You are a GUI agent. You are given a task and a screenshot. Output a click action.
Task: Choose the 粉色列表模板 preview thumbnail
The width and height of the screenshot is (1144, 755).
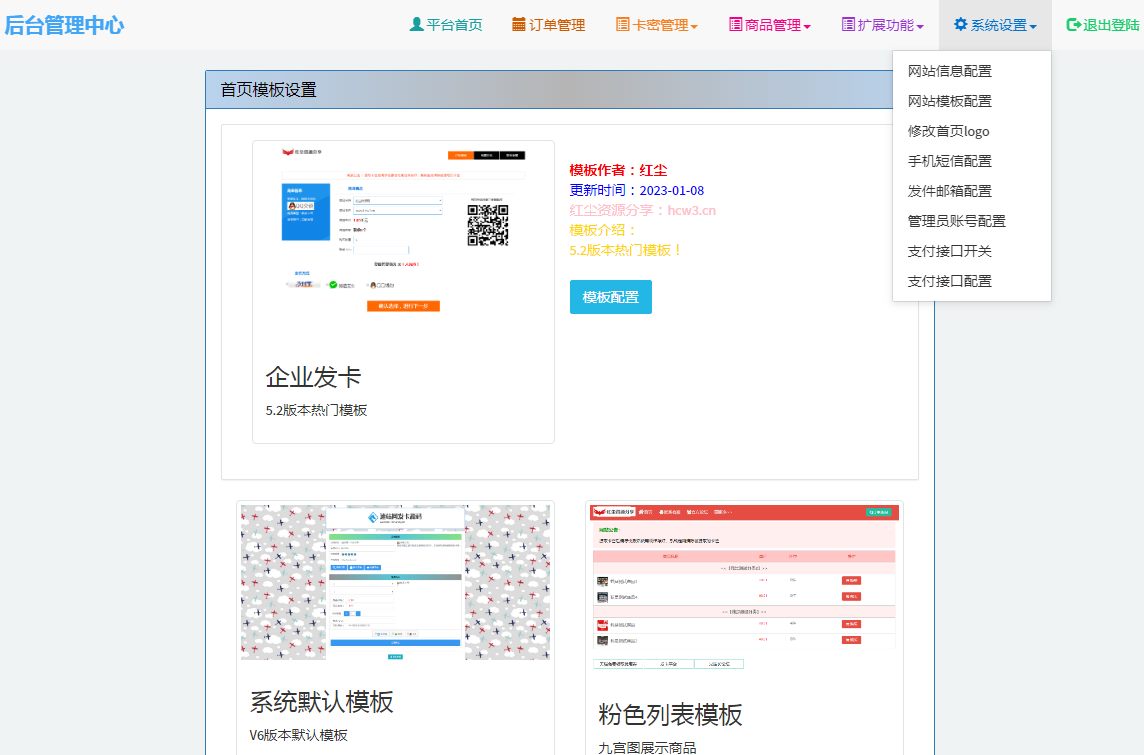[x=744, y=587]
